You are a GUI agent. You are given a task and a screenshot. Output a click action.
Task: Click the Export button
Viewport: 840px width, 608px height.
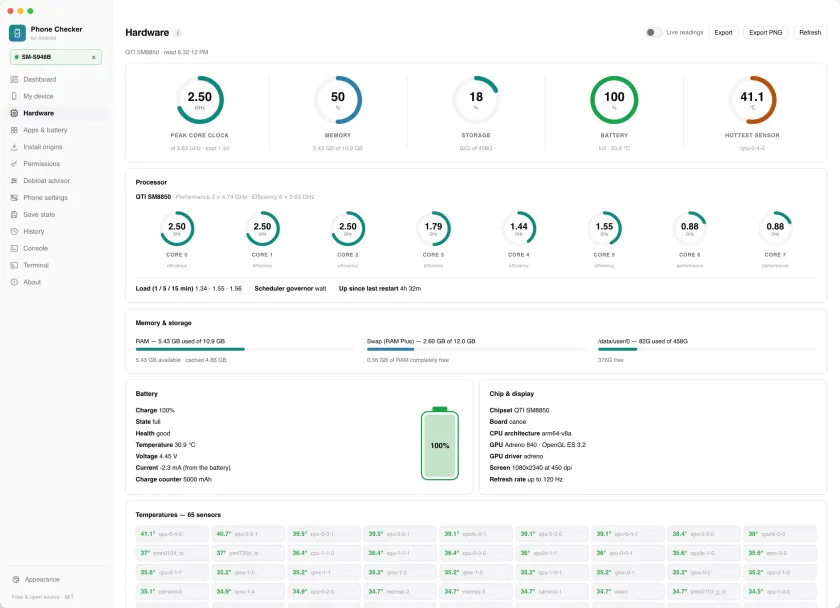(723, 33)
